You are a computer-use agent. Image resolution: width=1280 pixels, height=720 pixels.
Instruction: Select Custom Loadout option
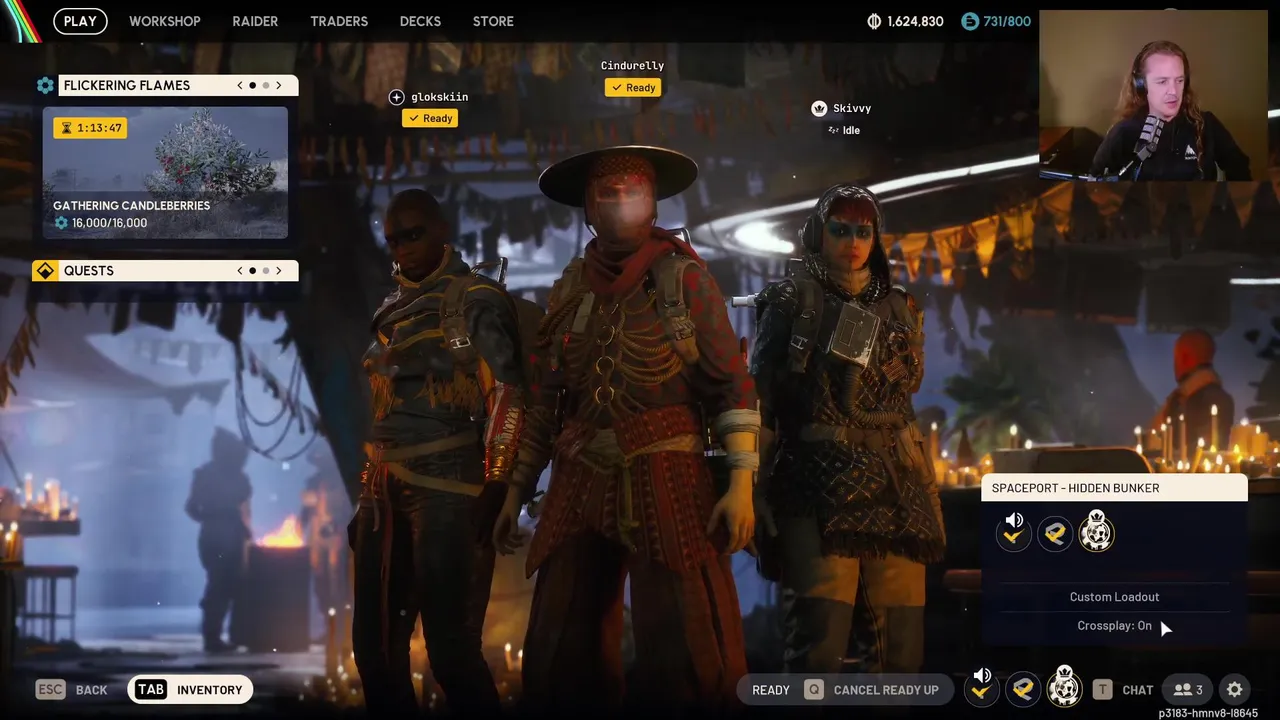coord(1114,597)
